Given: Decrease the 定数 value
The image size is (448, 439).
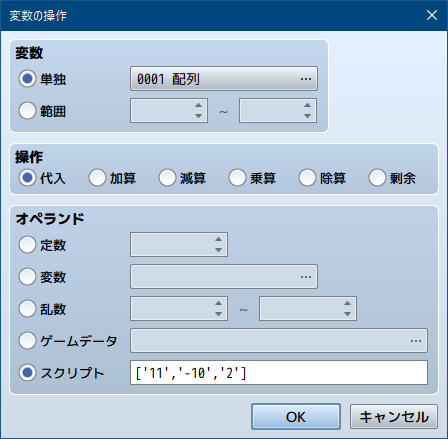Looking at the screenshot, I should [218, 250].
